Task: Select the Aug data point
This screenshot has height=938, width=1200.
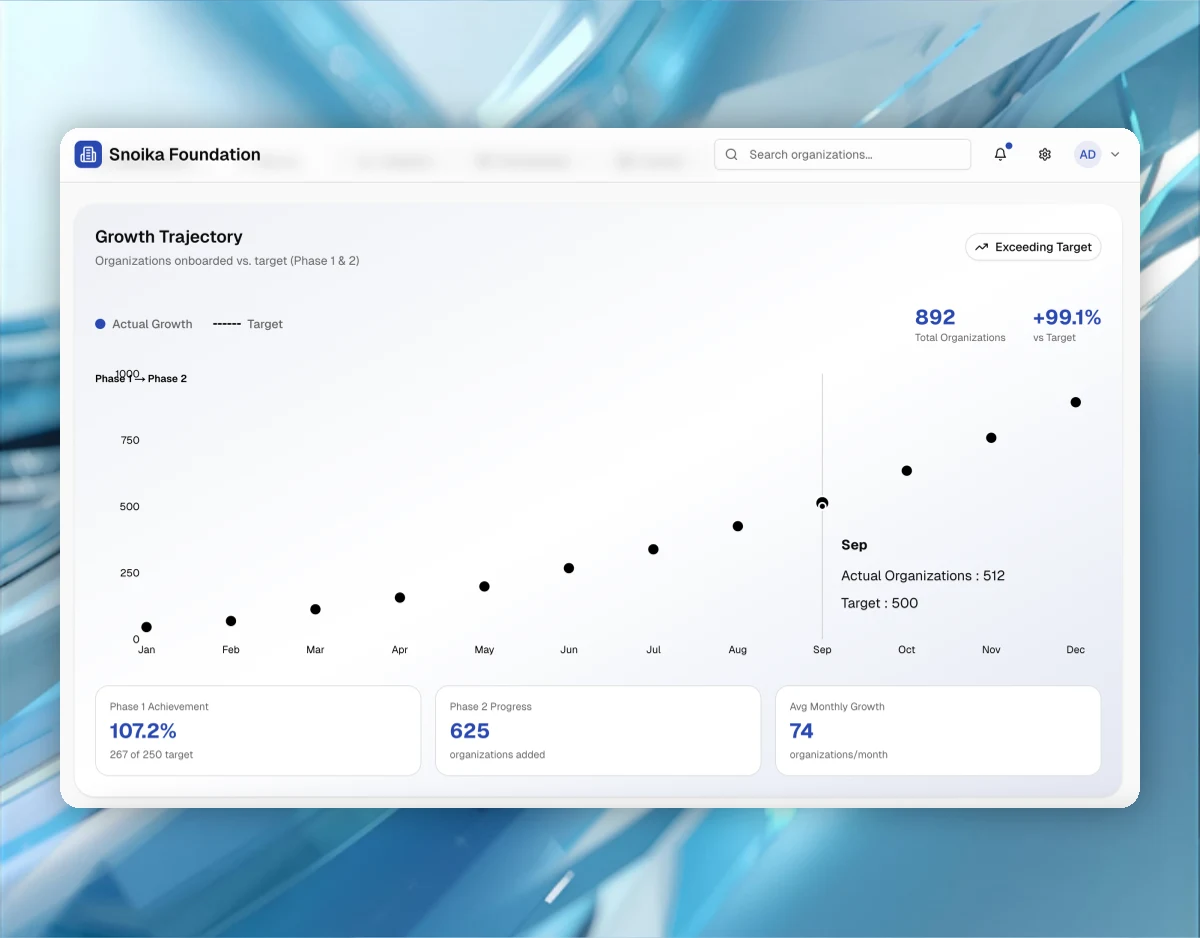Action: (x=738, y=526)
